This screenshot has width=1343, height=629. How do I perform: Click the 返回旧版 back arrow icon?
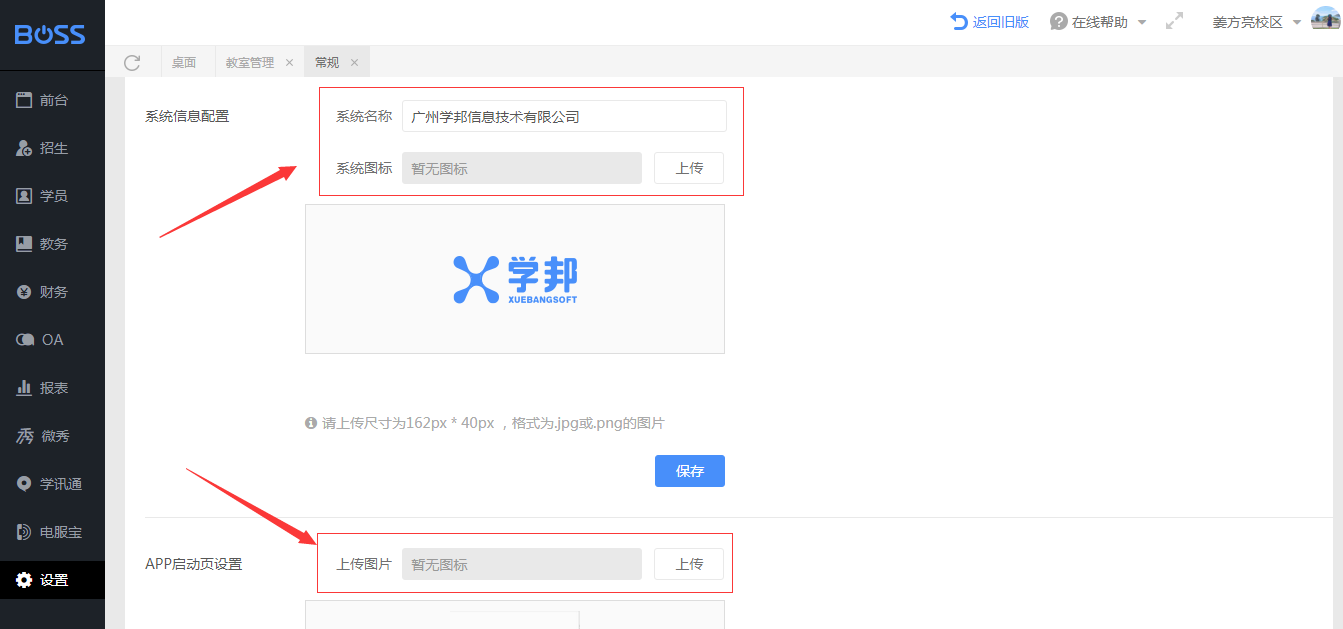tap(959, 21)
